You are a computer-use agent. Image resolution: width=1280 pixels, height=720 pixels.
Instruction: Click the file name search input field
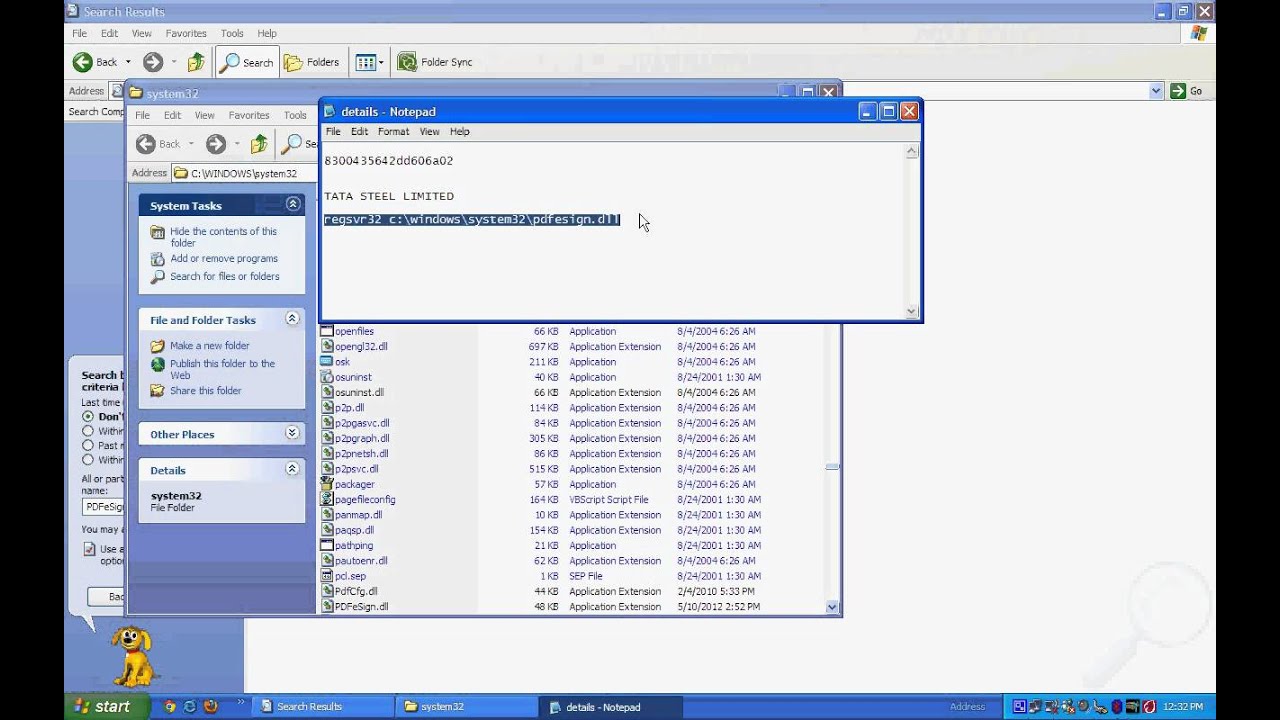point(103,507)
